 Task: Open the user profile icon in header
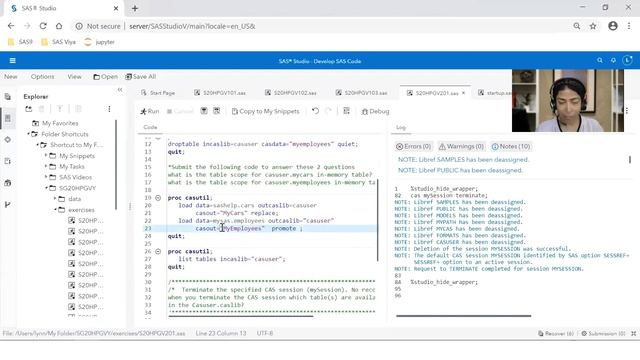click(x=627, y=60)
